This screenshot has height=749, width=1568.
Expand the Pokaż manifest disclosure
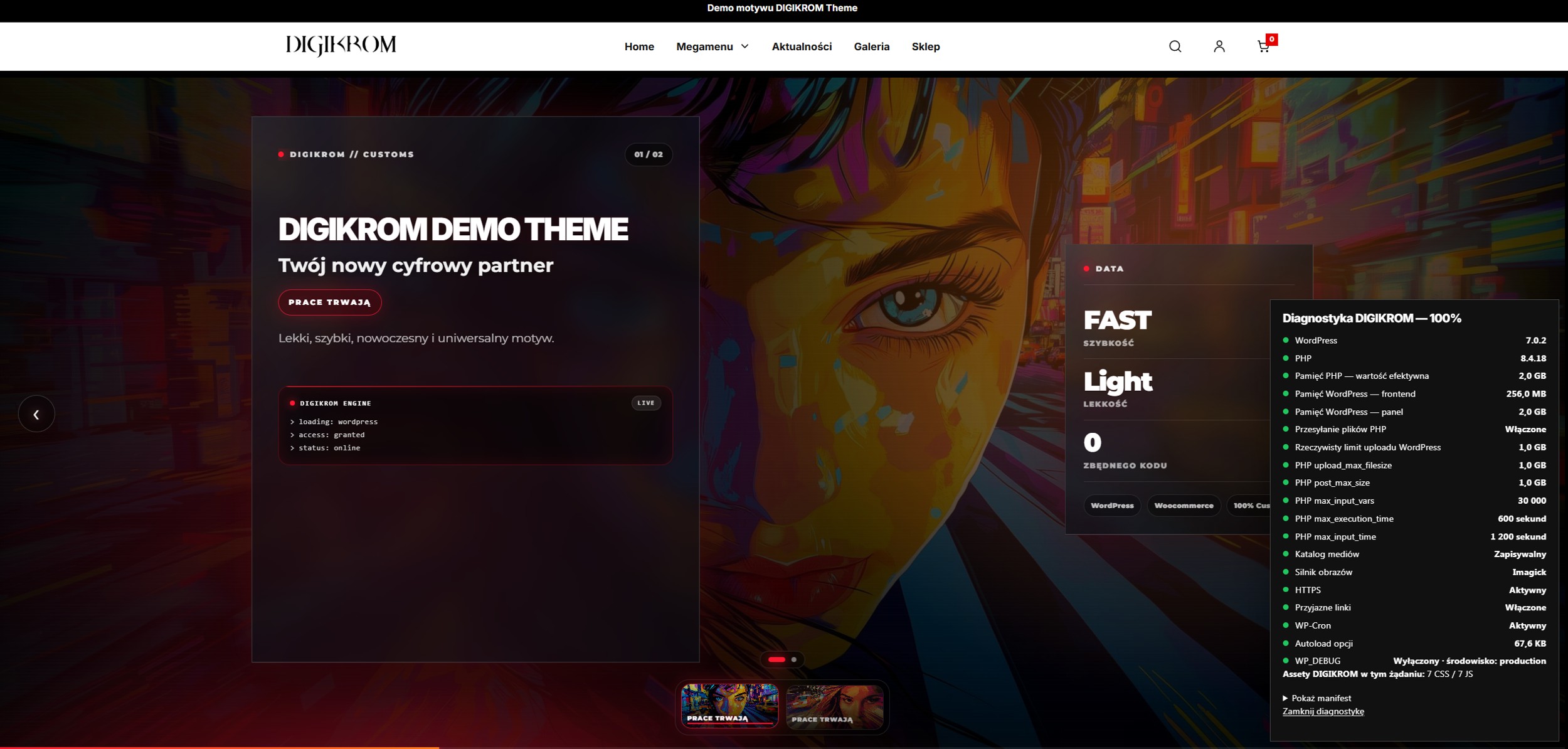1316,698
